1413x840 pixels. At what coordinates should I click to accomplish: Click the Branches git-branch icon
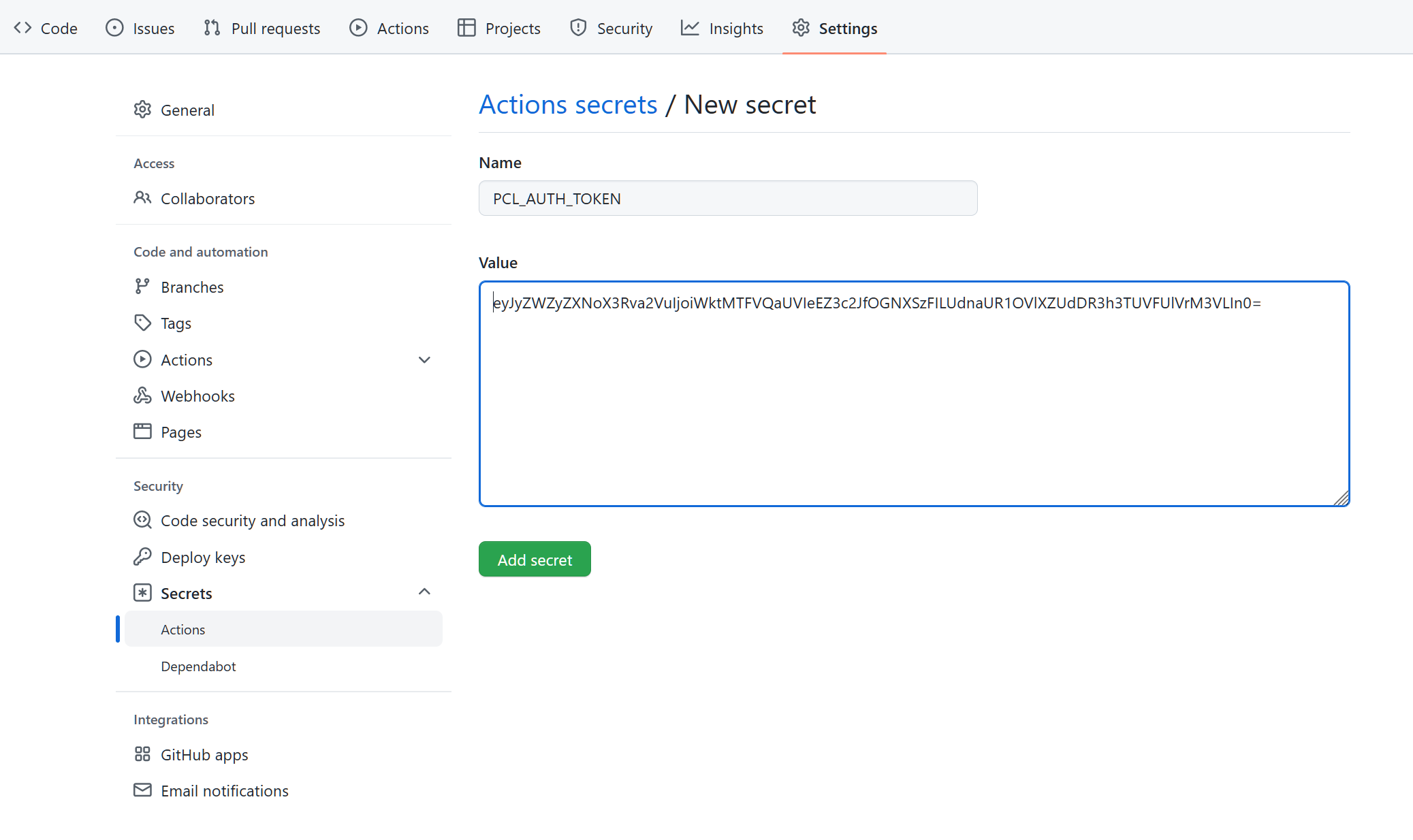(142, 287)
